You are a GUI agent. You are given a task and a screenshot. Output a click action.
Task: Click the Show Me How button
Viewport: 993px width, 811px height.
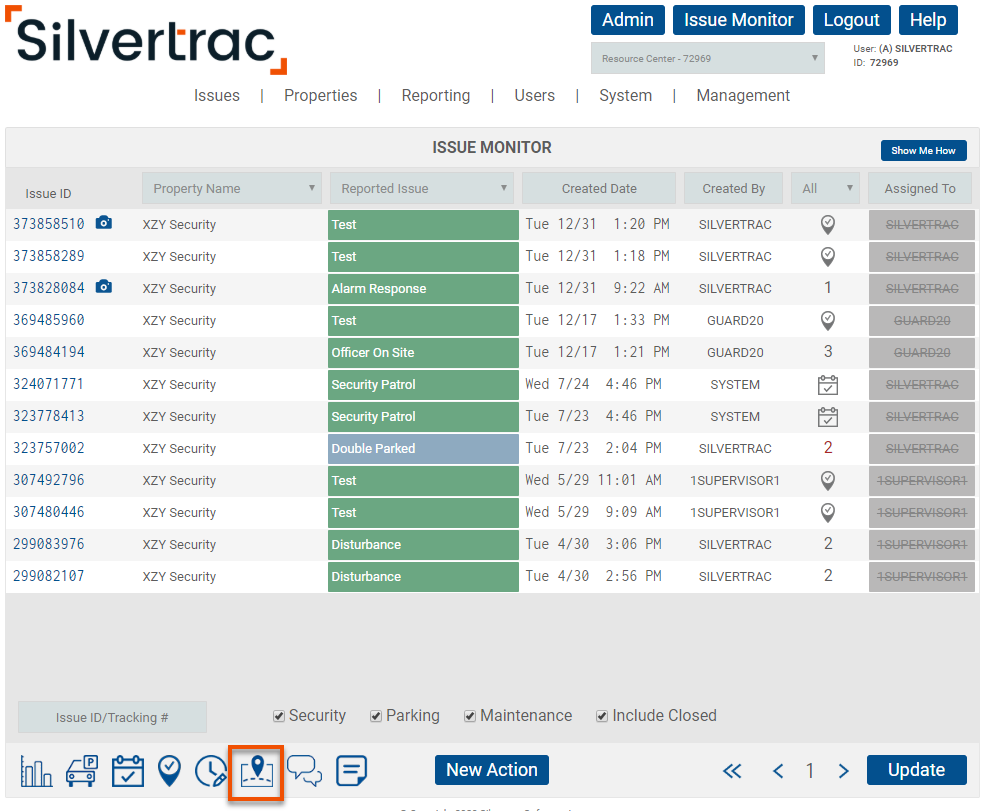[x=923, y=151]
